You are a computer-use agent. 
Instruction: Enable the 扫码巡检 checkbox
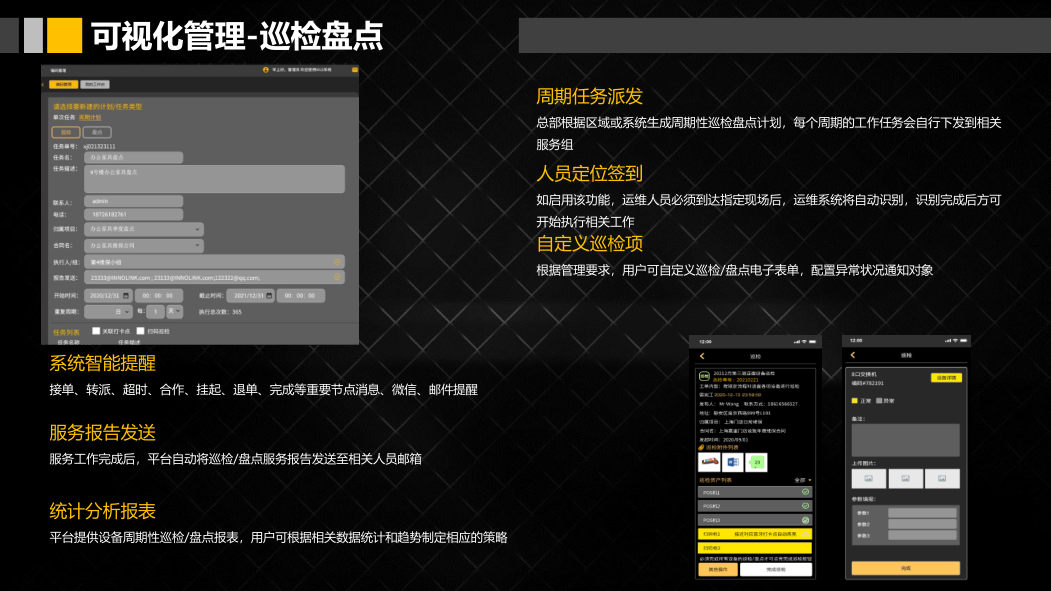(139, 329)
